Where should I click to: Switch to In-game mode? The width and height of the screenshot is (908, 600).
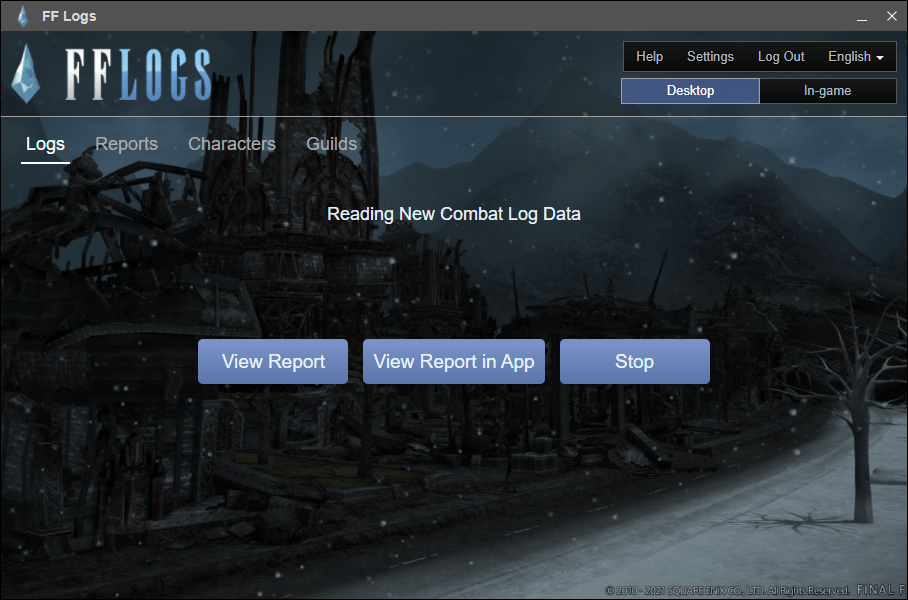coord(827,91)
